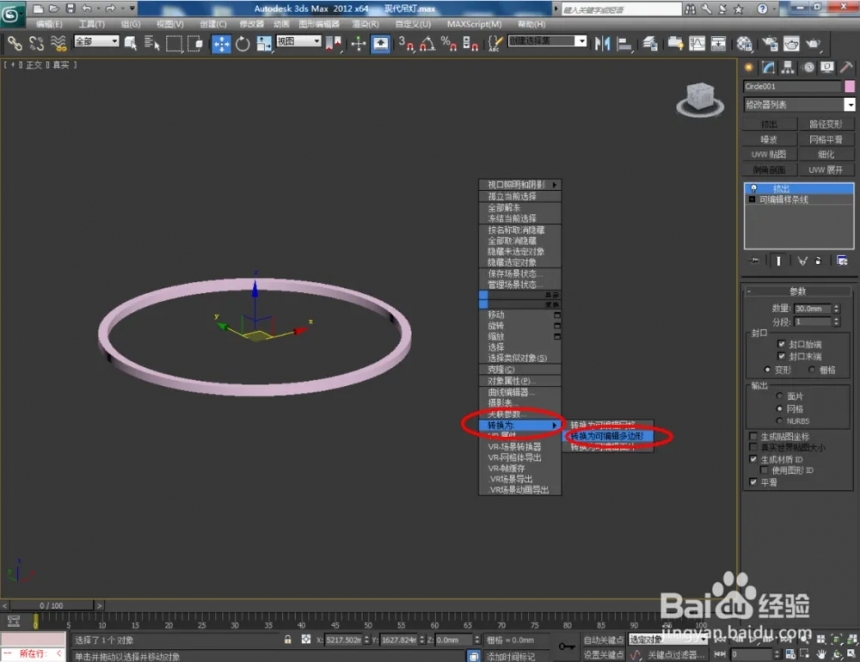Enable 生成贴图坐标 checkbox
Screen dimensions: 860x662
753,437
